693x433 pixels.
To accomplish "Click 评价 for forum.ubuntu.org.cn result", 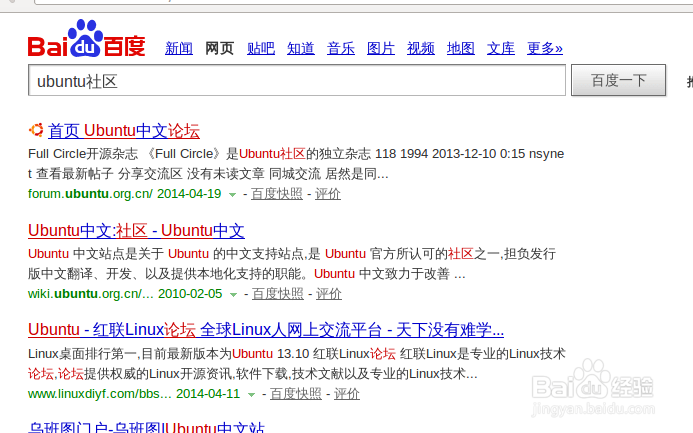I will [x=327, y=194].
